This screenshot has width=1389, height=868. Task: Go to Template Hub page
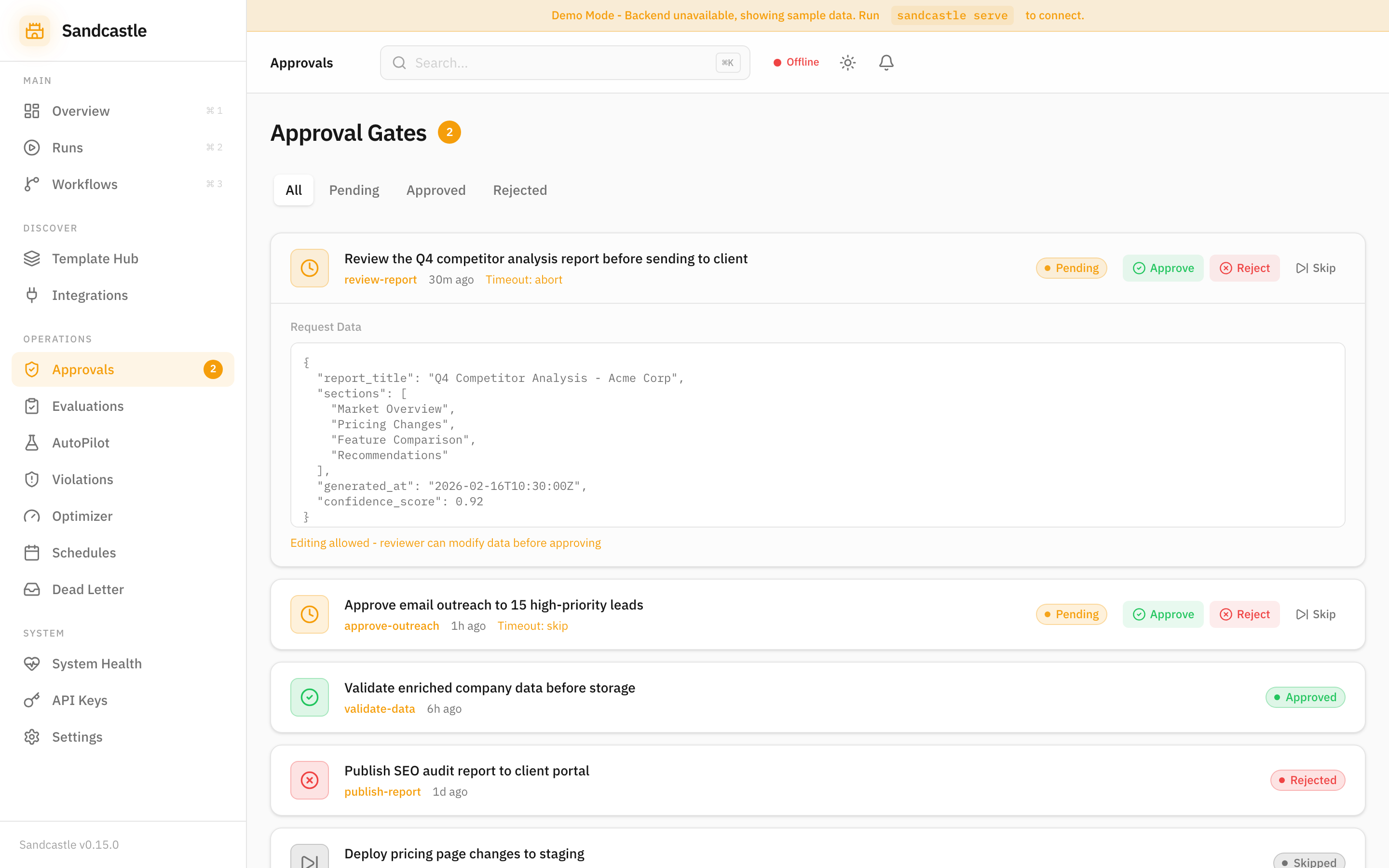pos(95,258)
